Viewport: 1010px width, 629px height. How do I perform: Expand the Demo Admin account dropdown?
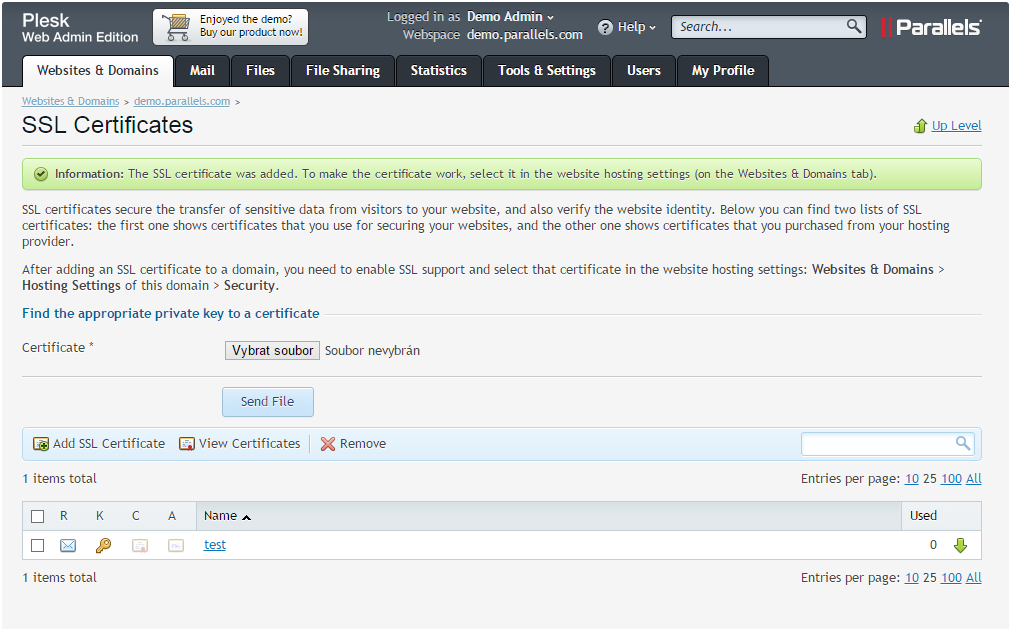[510, 17]
